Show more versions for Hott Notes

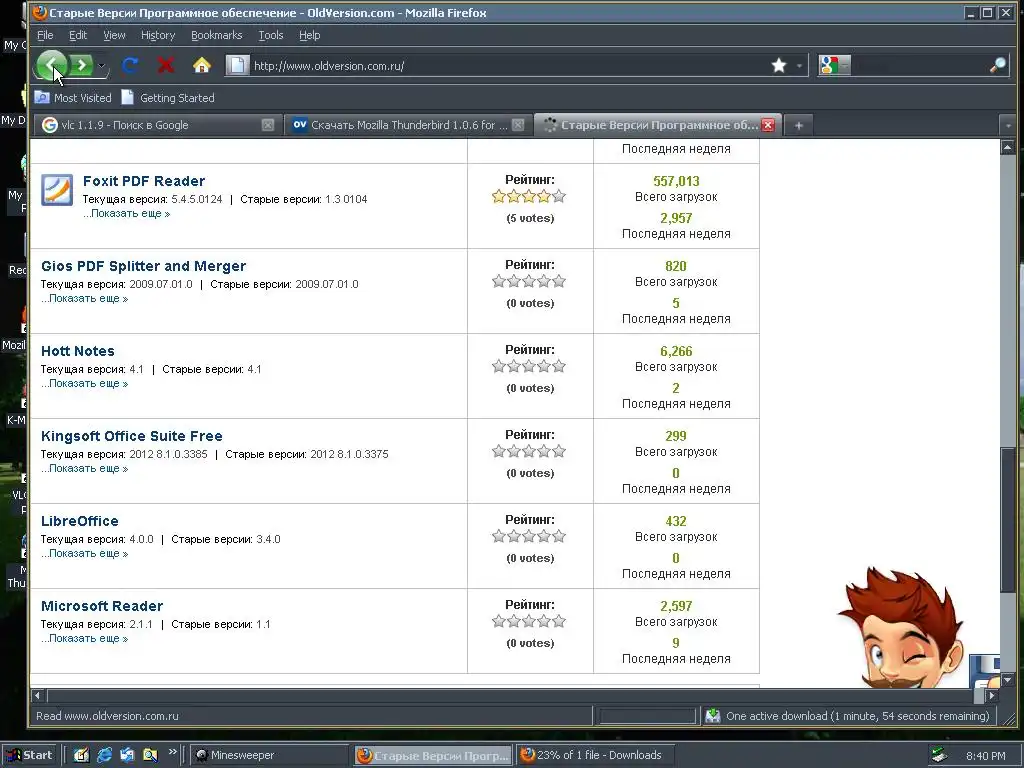coord(84,383)
